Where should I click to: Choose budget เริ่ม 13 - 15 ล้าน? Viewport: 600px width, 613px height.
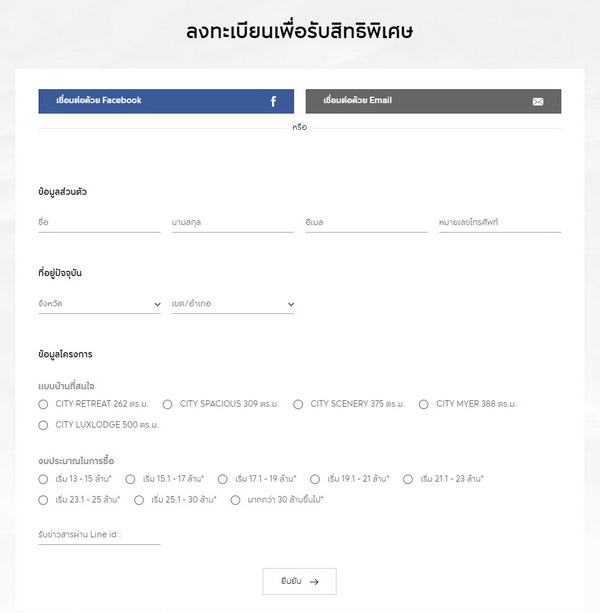coord(43,479)
